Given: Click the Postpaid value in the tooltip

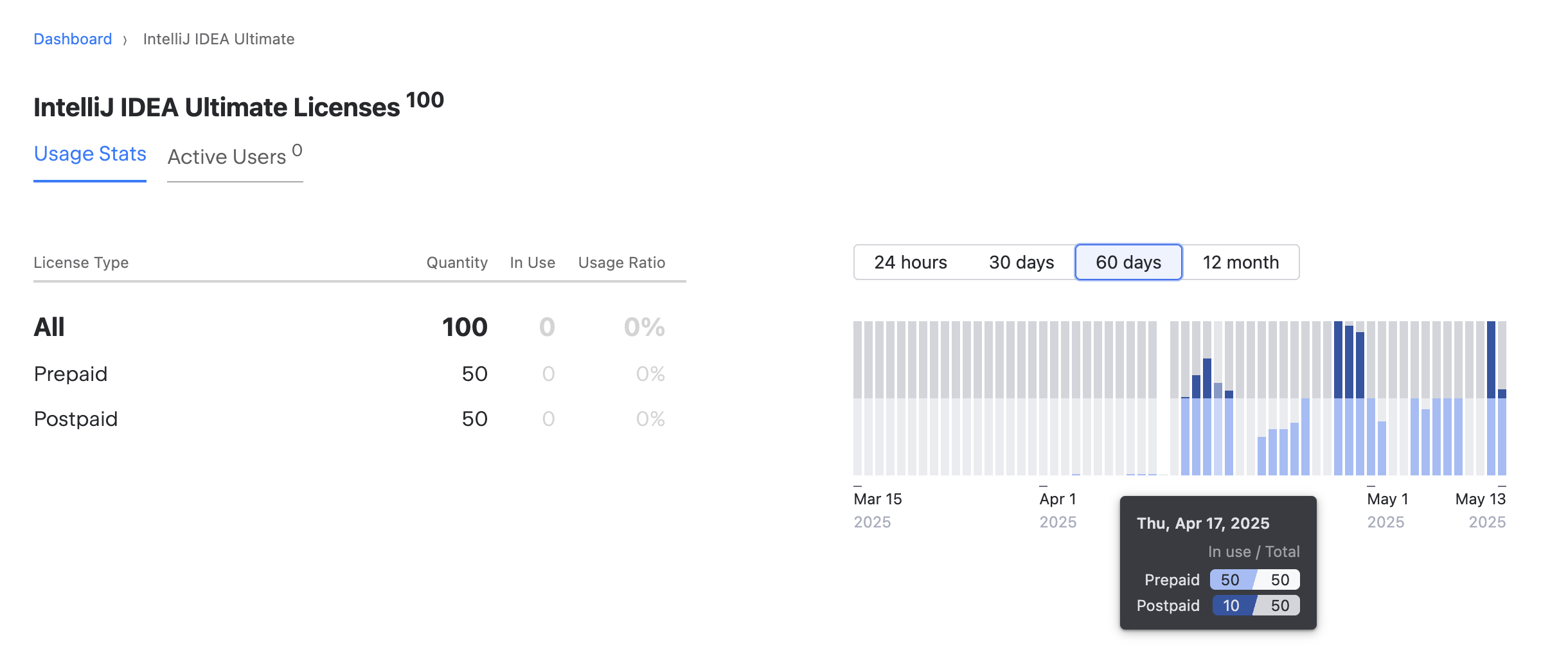Looking at the screenshot, I should point(1231,605).
